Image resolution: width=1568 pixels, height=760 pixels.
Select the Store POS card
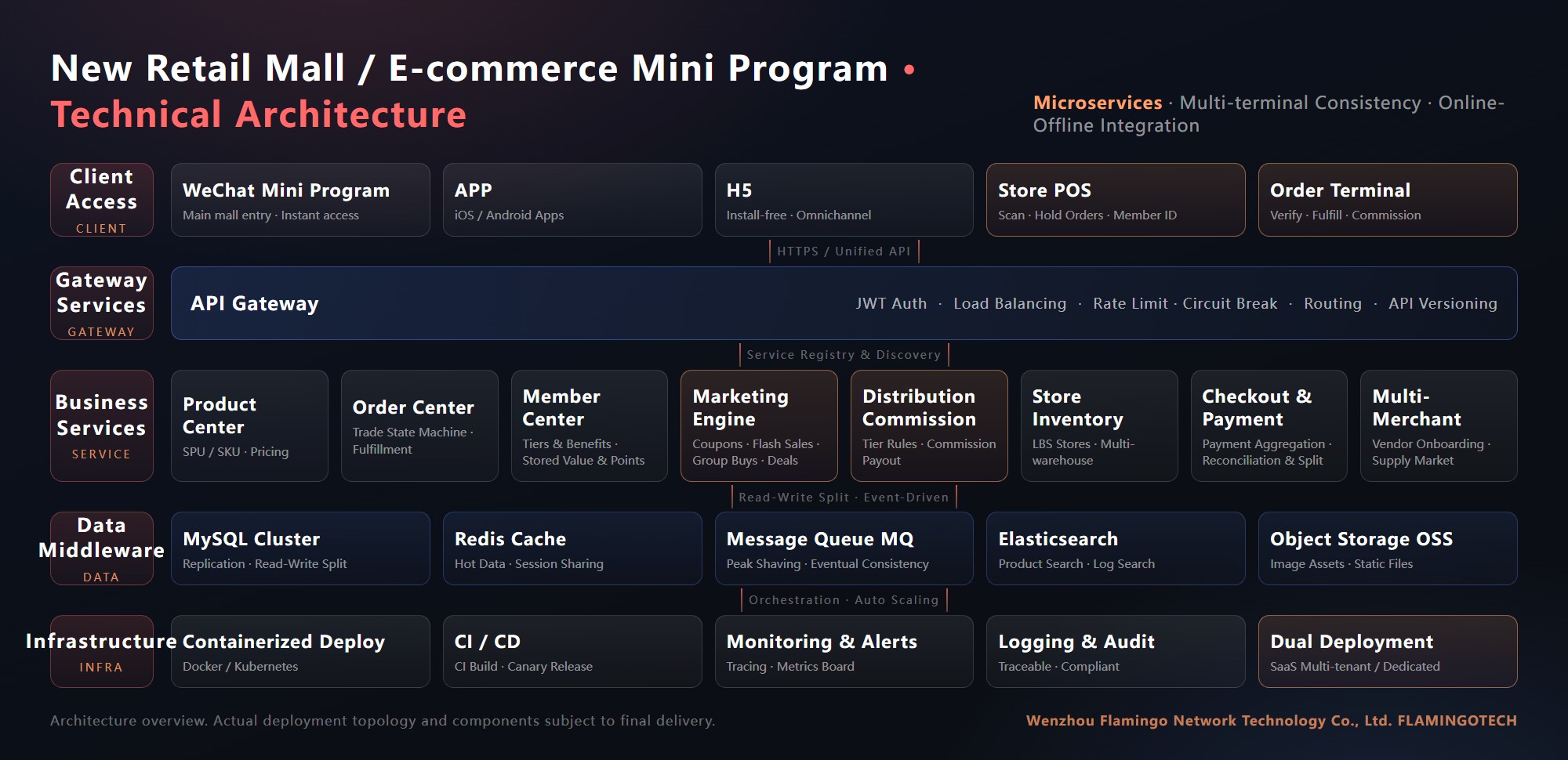pos(1116,200)
